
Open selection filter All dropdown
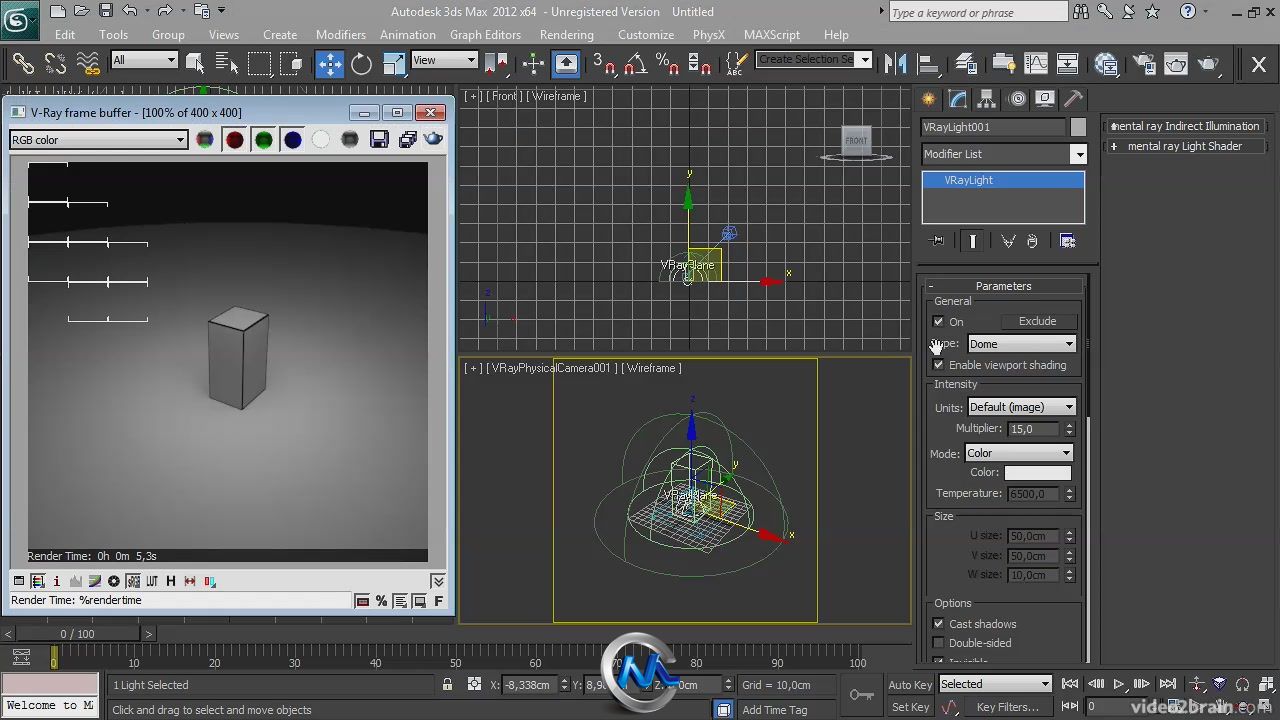[x=144, y=60]
